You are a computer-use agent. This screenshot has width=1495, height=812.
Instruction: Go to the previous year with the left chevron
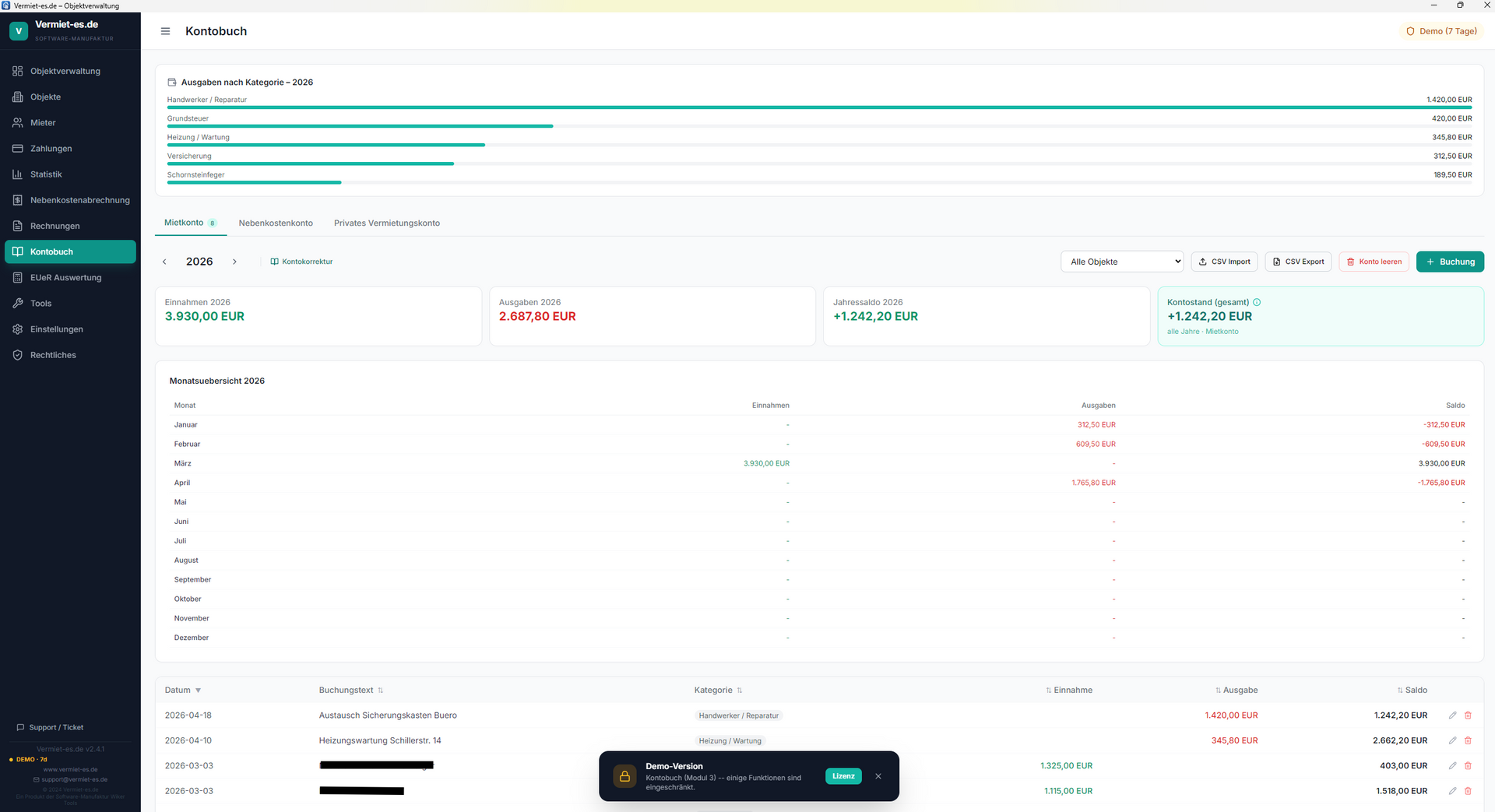pyautogui.click(x=164, y=262)
